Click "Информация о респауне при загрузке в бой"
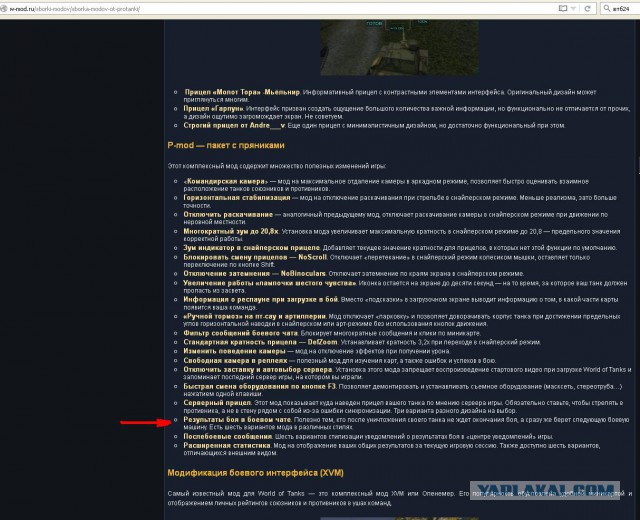This screenshot has height=520, width=640. pos(260,300)
